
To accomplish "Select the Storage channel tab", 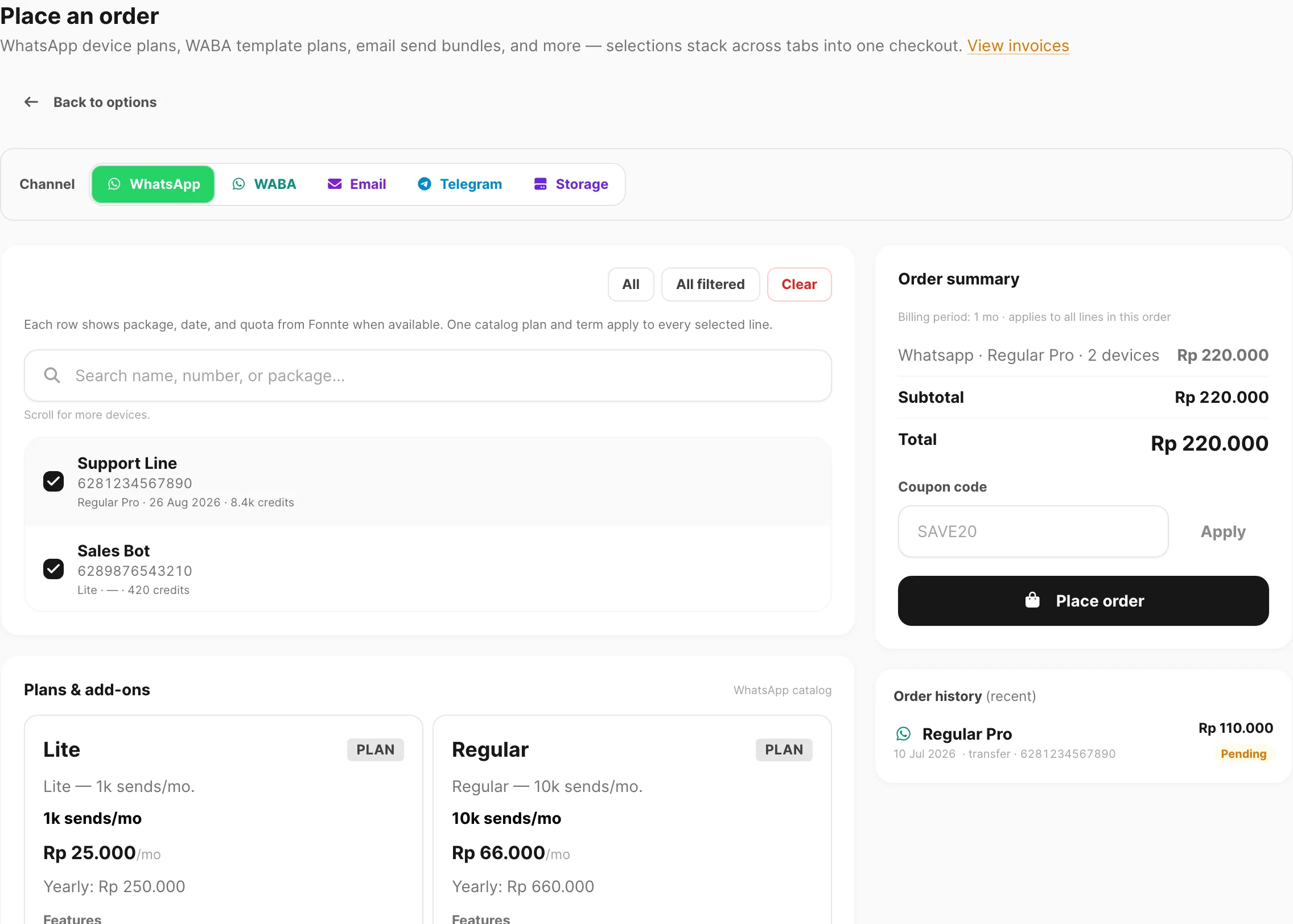I will 571,184.
